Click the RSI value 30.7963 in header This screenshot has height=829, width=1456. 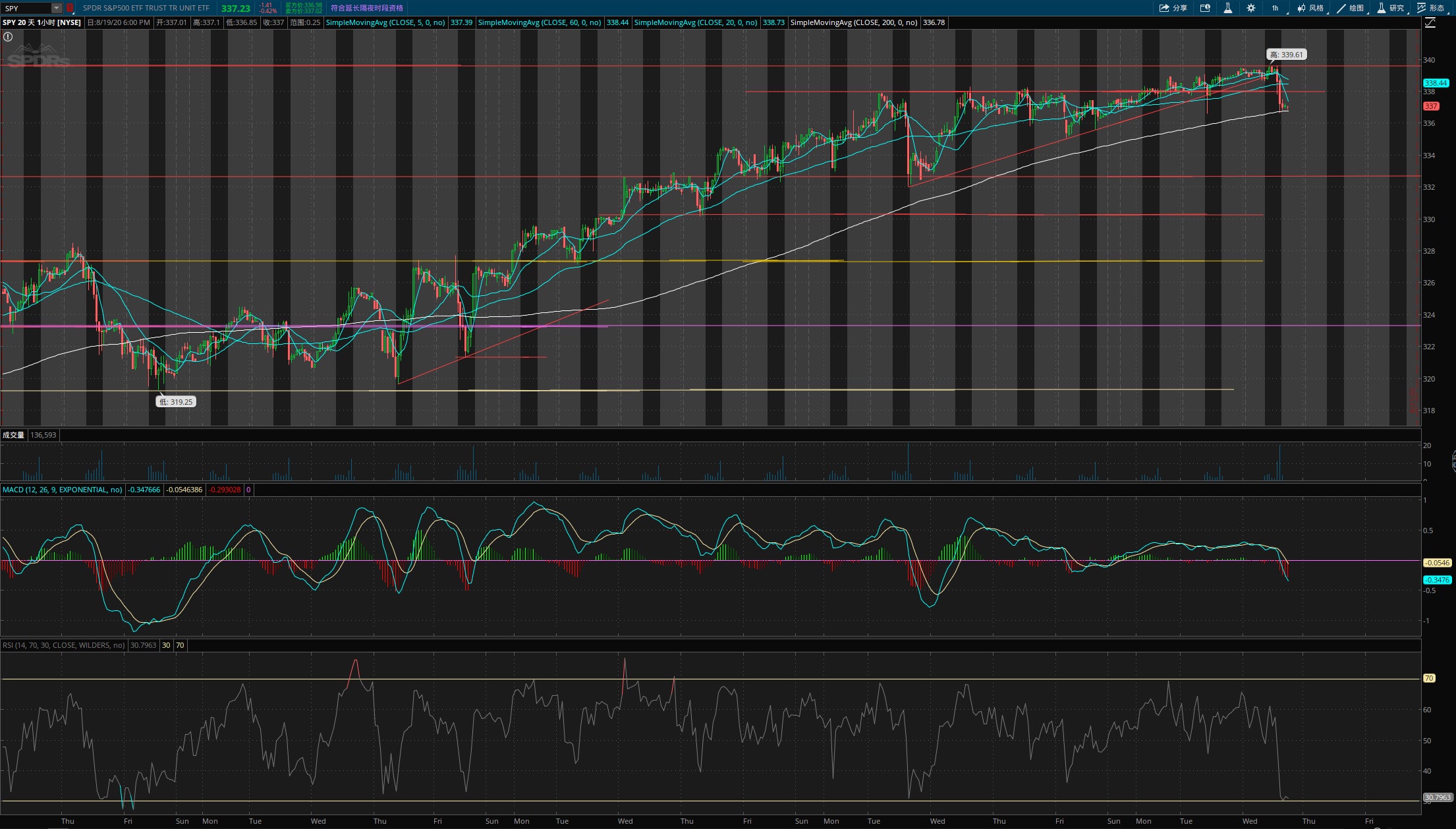click(143, 645)
